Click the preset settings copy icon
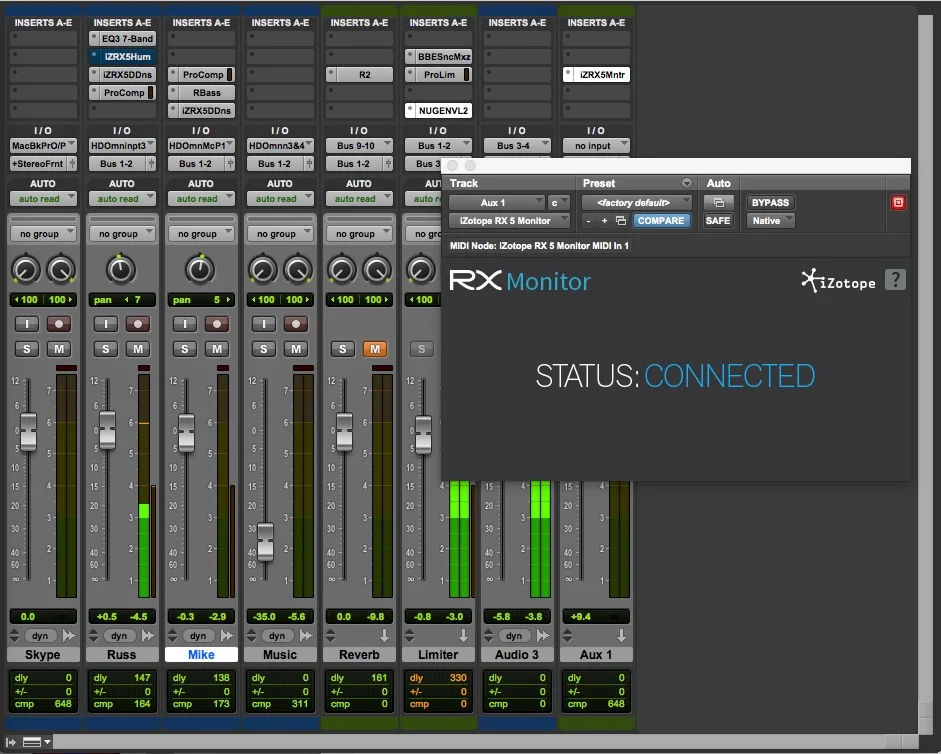 click(621, 221)
